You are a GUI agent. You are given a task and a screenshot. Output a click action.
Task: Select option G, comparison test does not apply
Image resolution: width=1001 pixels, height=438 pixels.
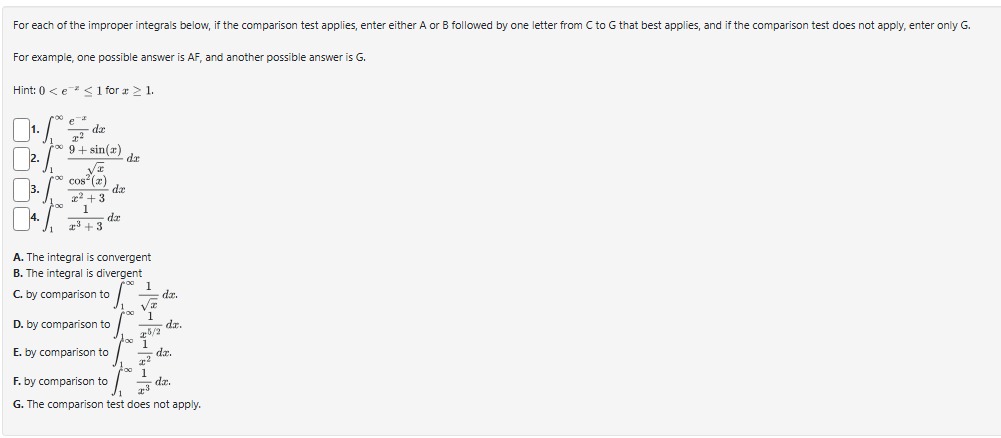click(x=107, y=405)
